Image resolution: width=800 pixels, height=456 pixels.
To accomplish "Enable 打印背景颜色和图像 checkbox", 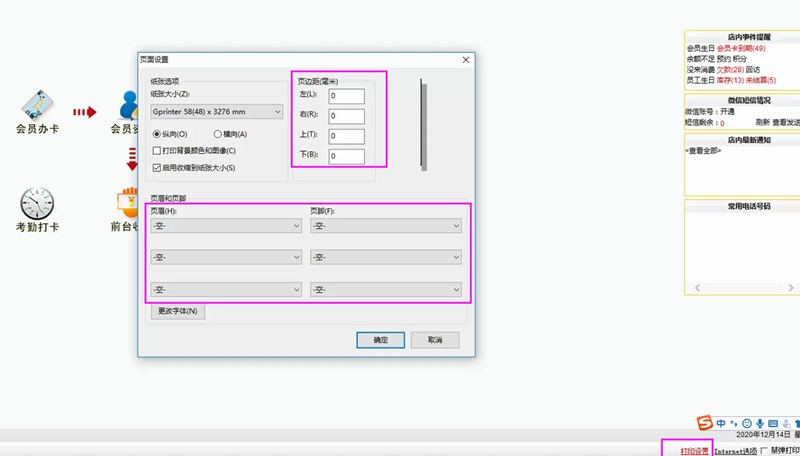I will click(x=156, y=150).
